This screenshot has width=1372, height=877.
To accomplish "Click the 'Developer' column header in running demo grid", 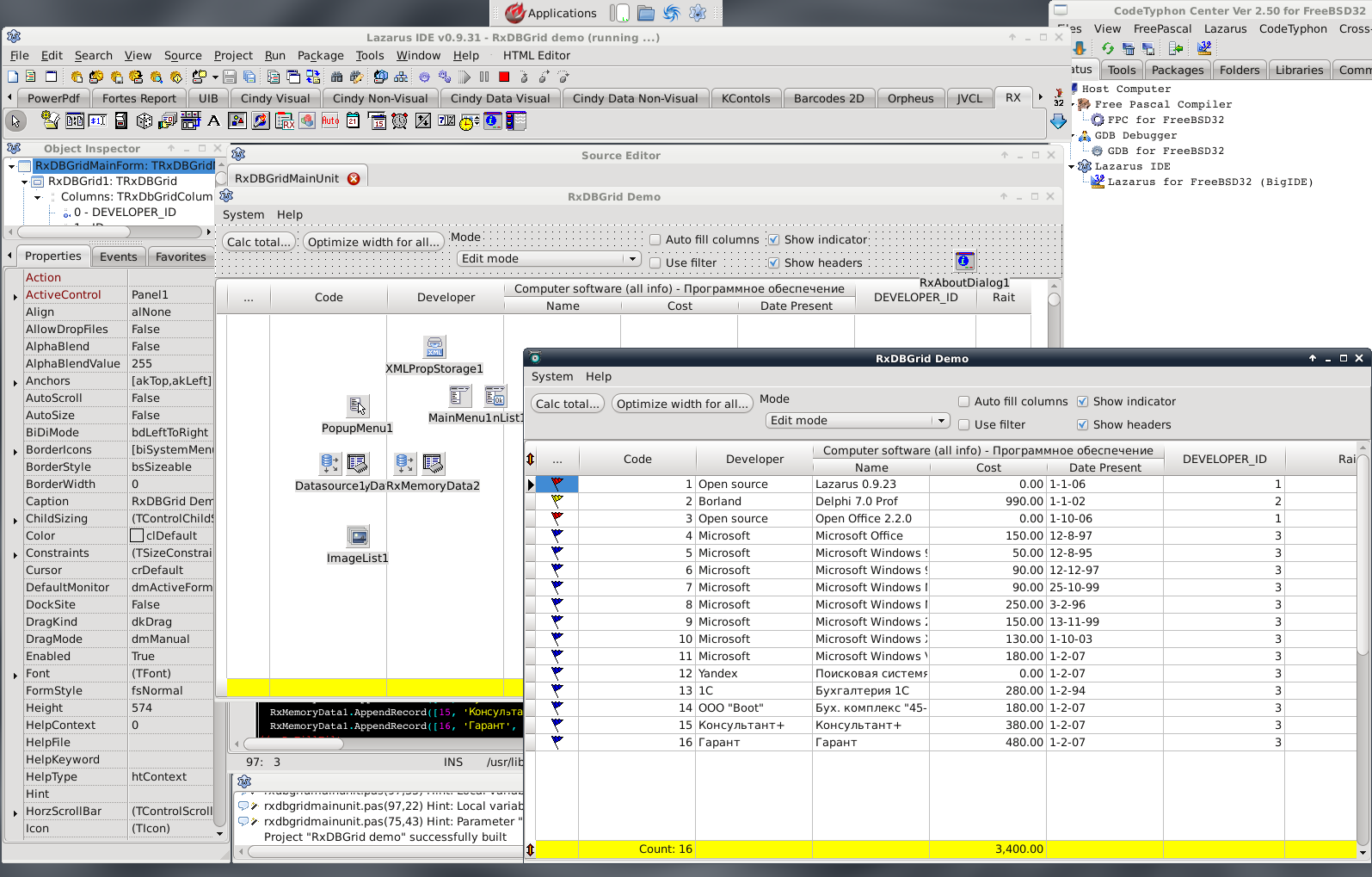I will (754, 459).
